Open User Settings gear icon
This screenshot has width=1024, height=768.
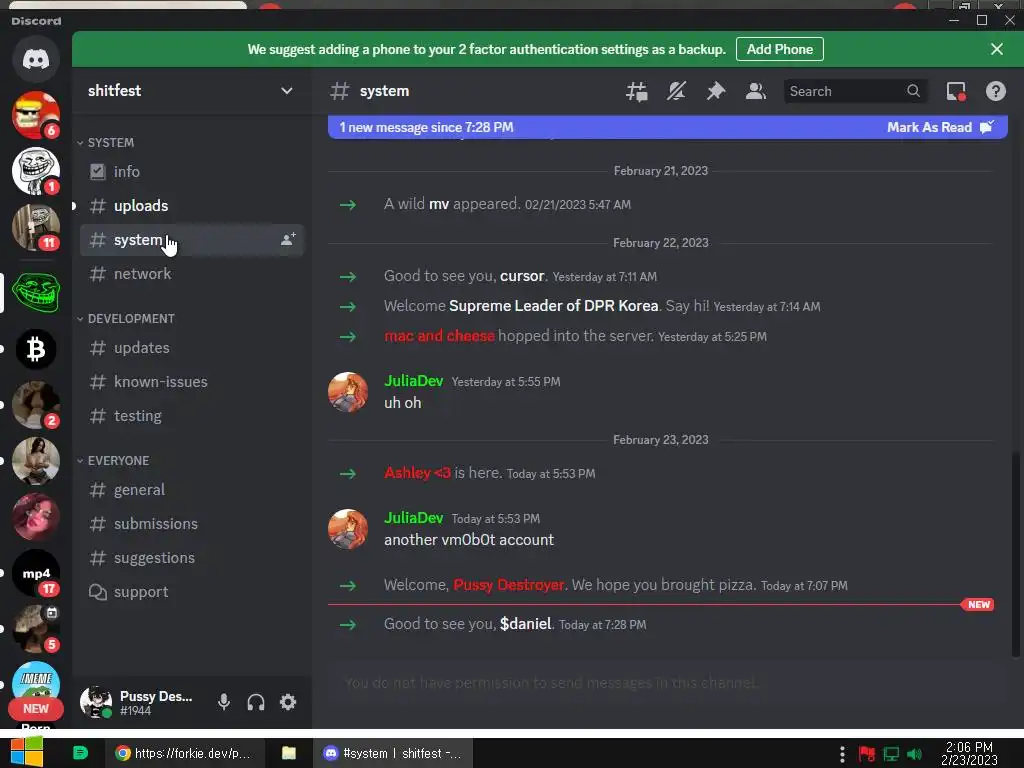288,702
